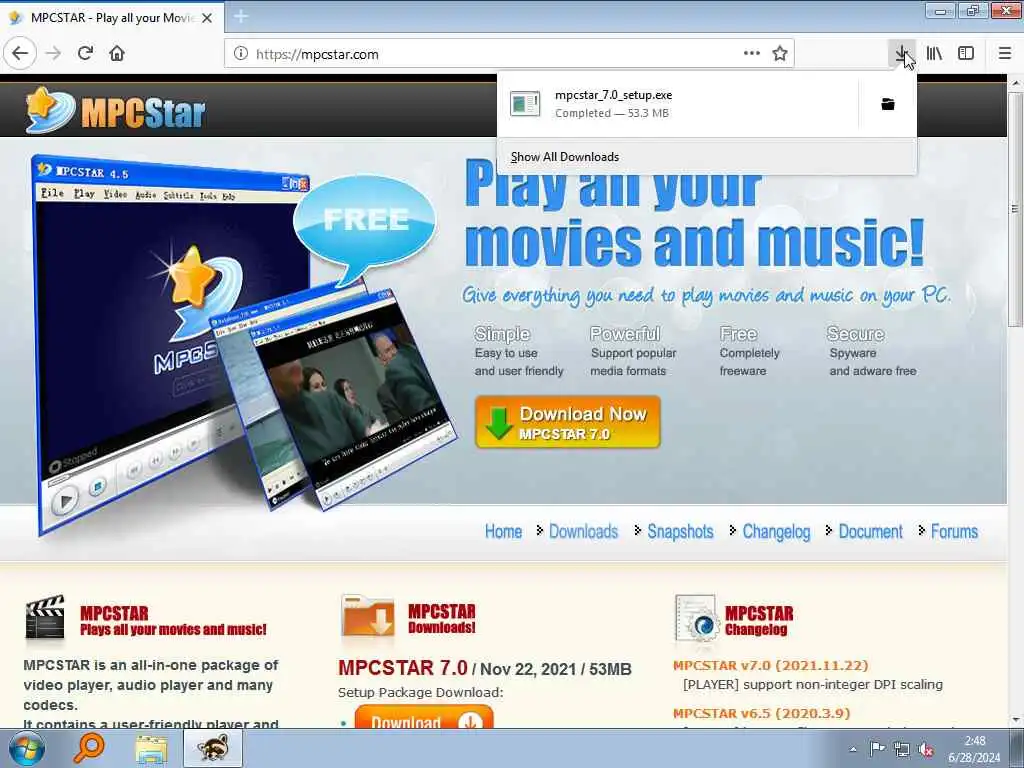Show sidebars toolbar icon
Image resolution: width=1024 pixels, height=768 pixels.
point(966,54)
